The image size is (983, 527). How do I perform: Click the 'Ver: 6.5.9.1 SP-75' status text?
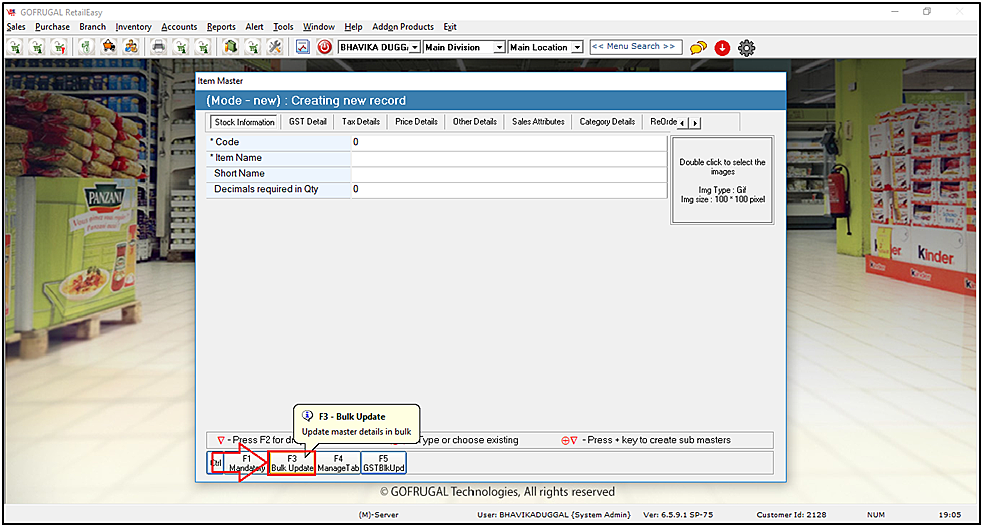coord(678,514)
